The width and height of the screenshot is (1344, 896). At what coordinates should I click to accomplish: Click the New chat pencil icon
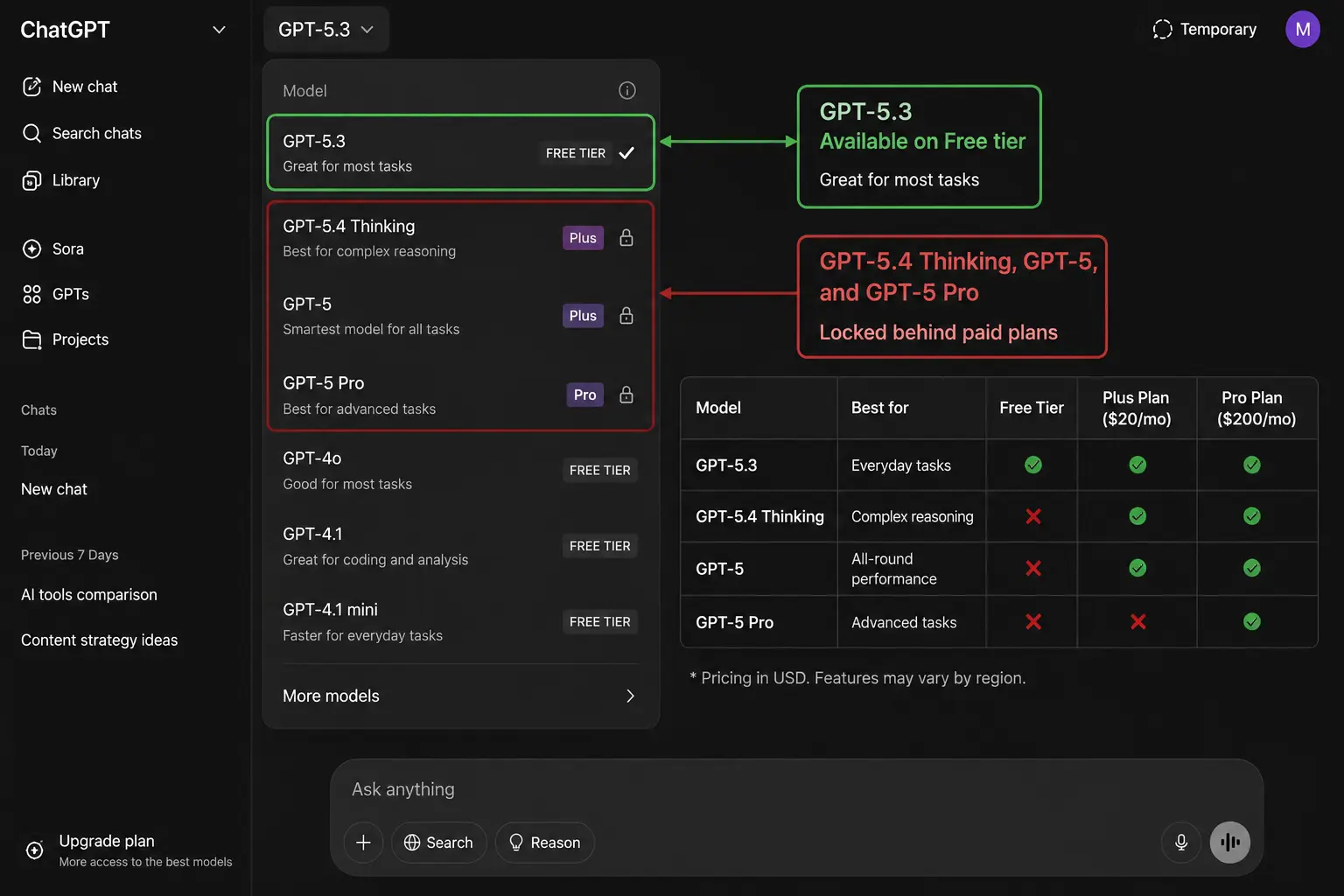click(31, 87)
